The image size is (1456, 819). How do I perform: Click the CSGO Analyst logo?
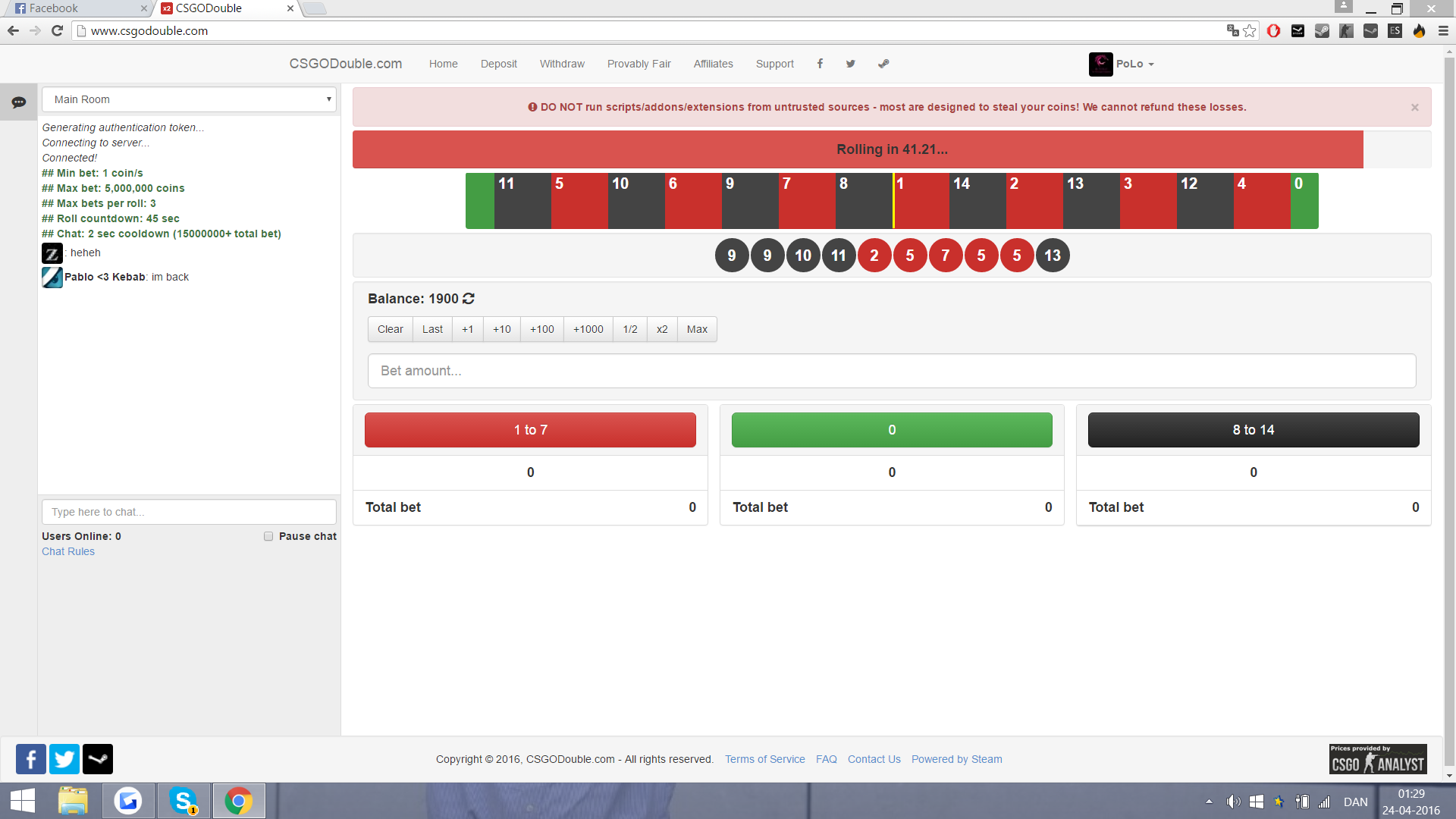(x=1378, y=759)
